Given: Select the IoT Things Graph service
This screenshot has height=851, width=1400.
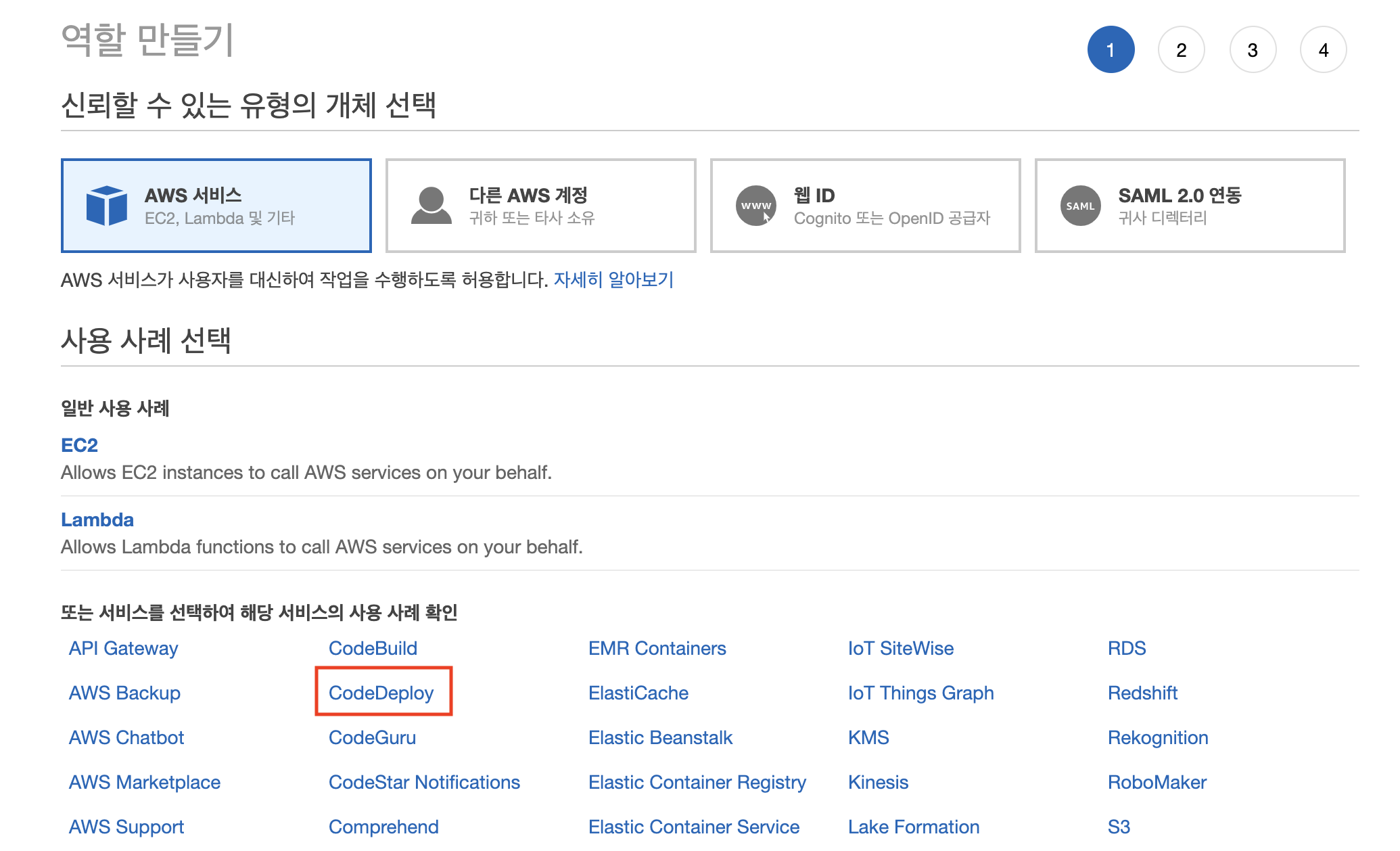Looking at the screenshot, I should pyautogui.click(x=920, y=693).
